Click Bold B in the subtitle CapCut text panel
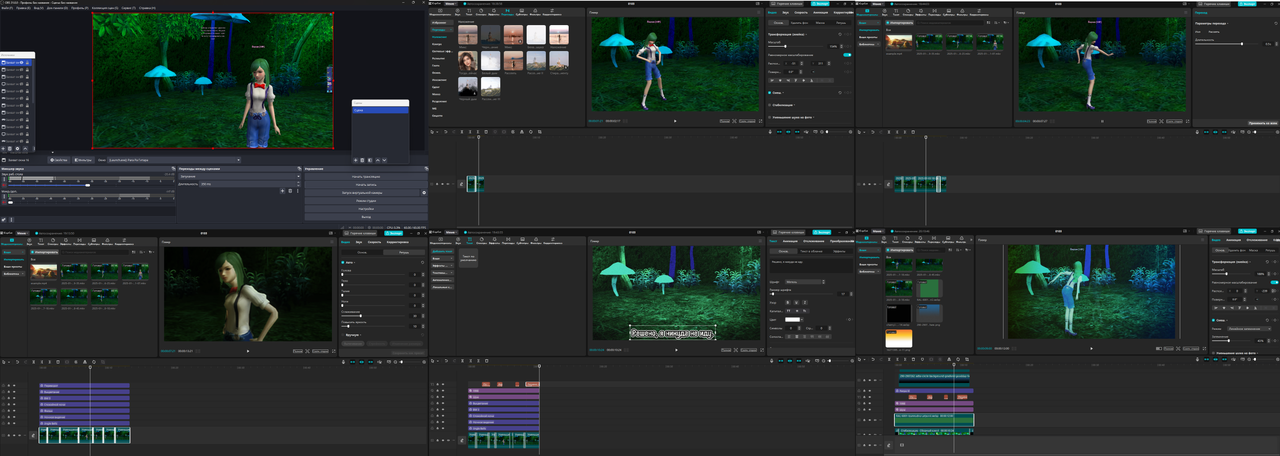 tap(788, 302)
